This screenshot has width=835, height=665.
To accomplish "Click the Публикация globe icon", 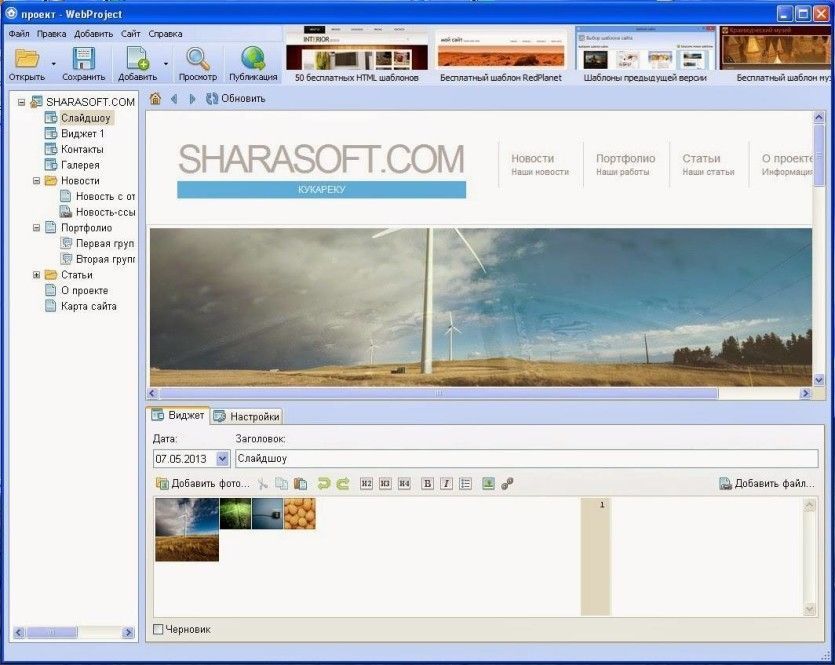I will coord(253,59).
